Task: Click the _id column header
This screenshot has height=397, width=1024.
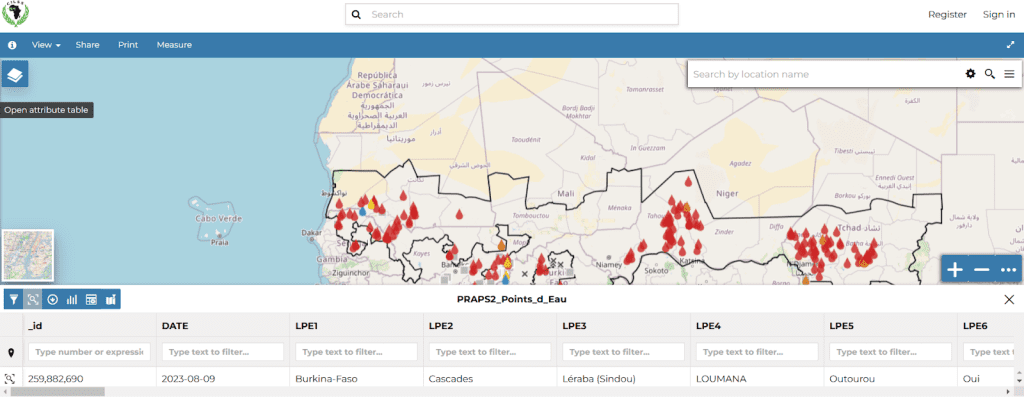Action: coord(89,325)
